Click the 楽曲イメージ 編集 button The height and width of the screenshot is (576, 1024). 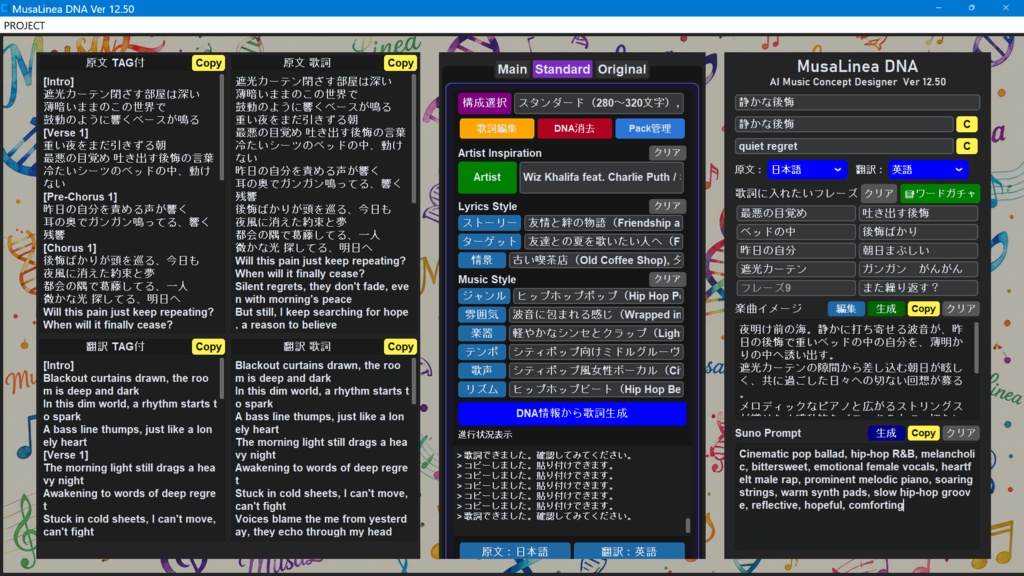tap(846, 309)
